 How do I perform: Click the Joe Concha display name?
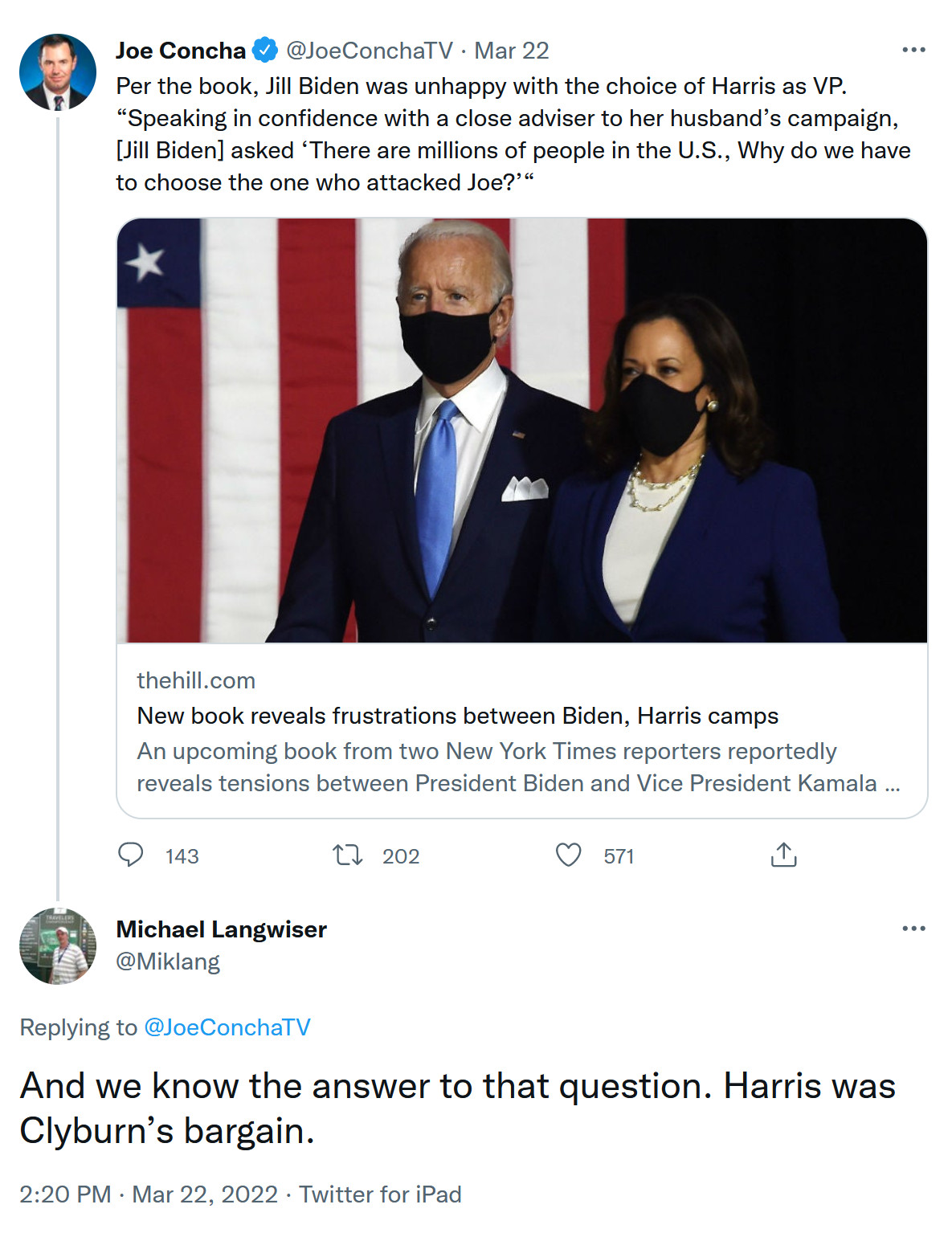[181, 51]
